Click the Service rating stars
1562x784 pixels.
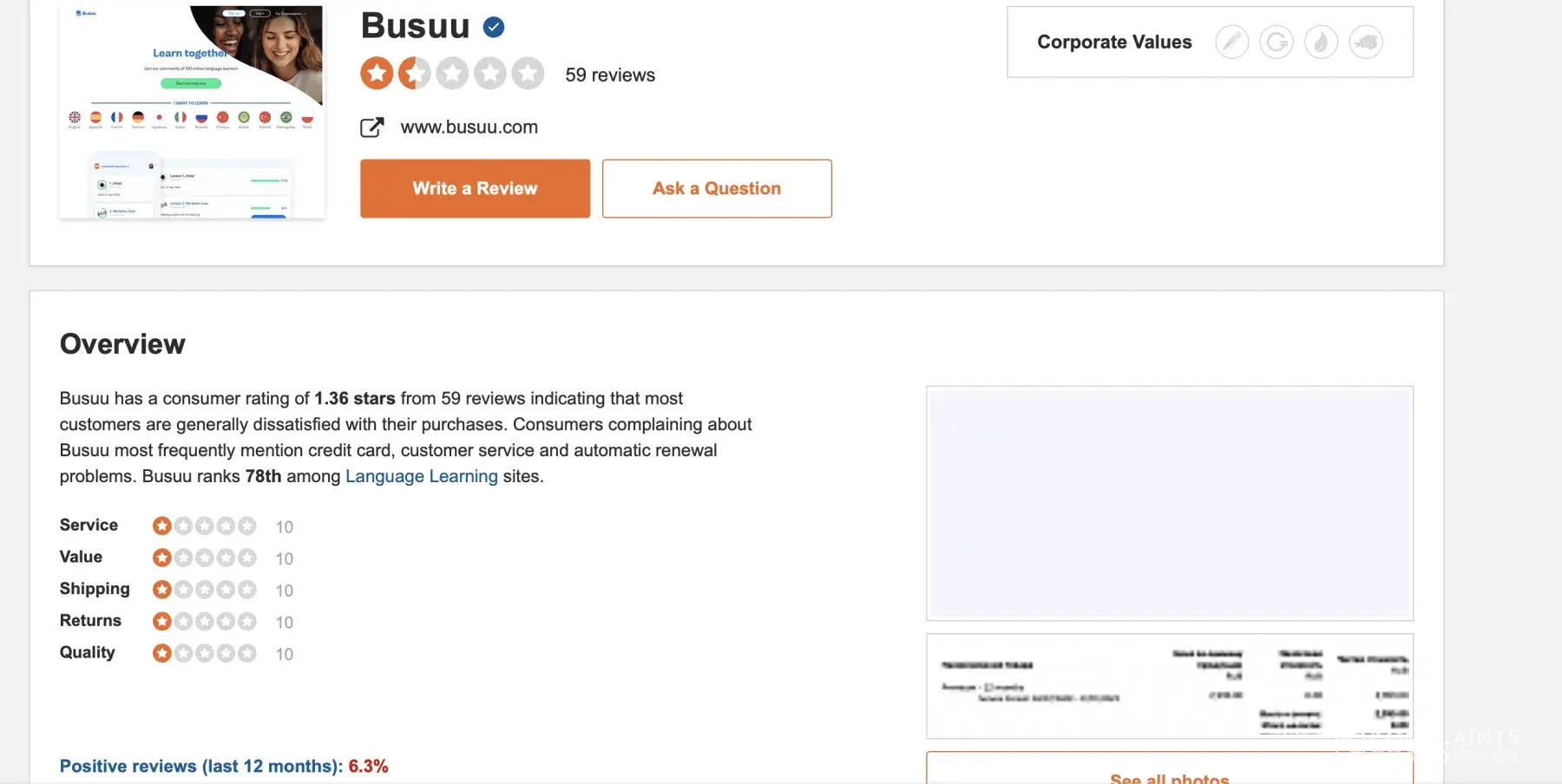click(x=204, y=526)
